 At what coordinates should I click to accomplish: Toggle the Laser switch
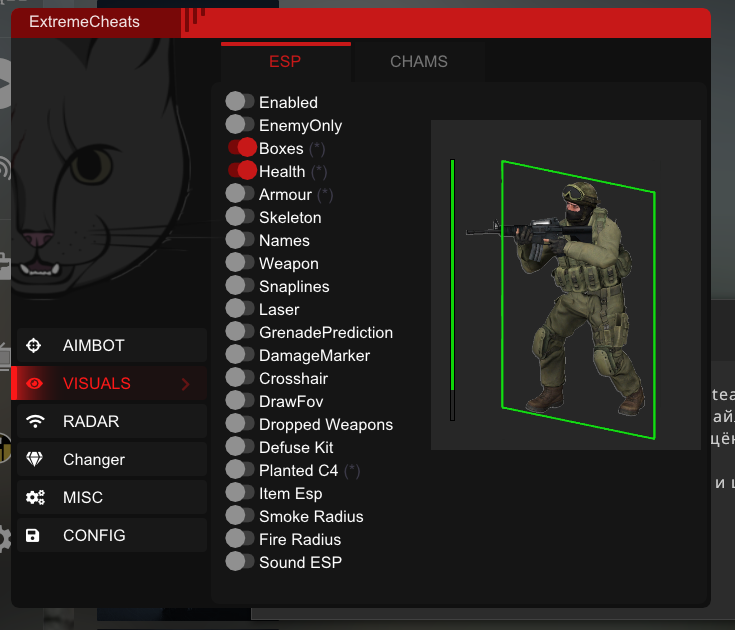point(240,308)
